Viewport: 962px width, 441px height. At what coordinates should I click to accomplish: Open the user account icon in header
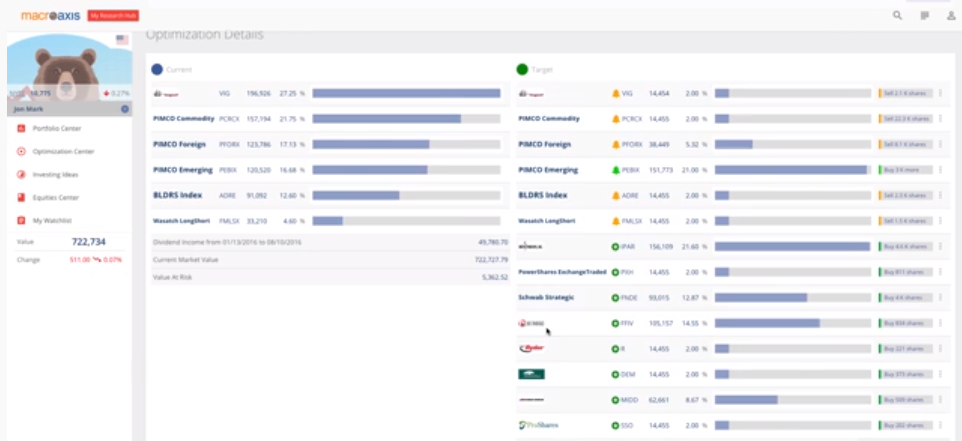(951, 15)
